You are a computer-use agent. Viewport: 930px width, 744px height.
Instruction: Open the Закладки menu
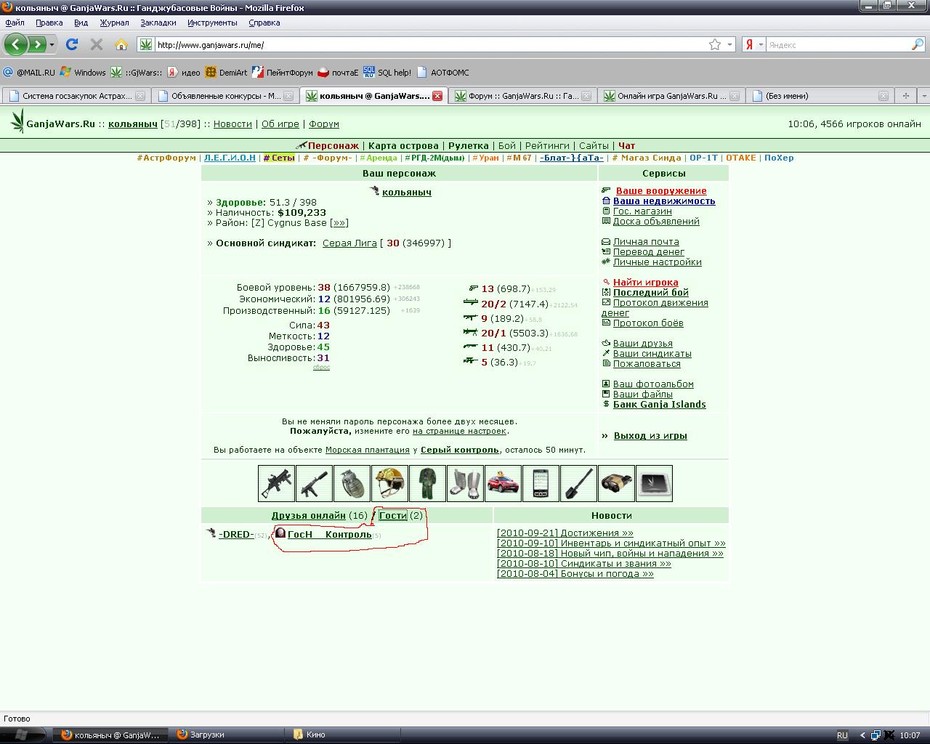[x=158, y=23]
